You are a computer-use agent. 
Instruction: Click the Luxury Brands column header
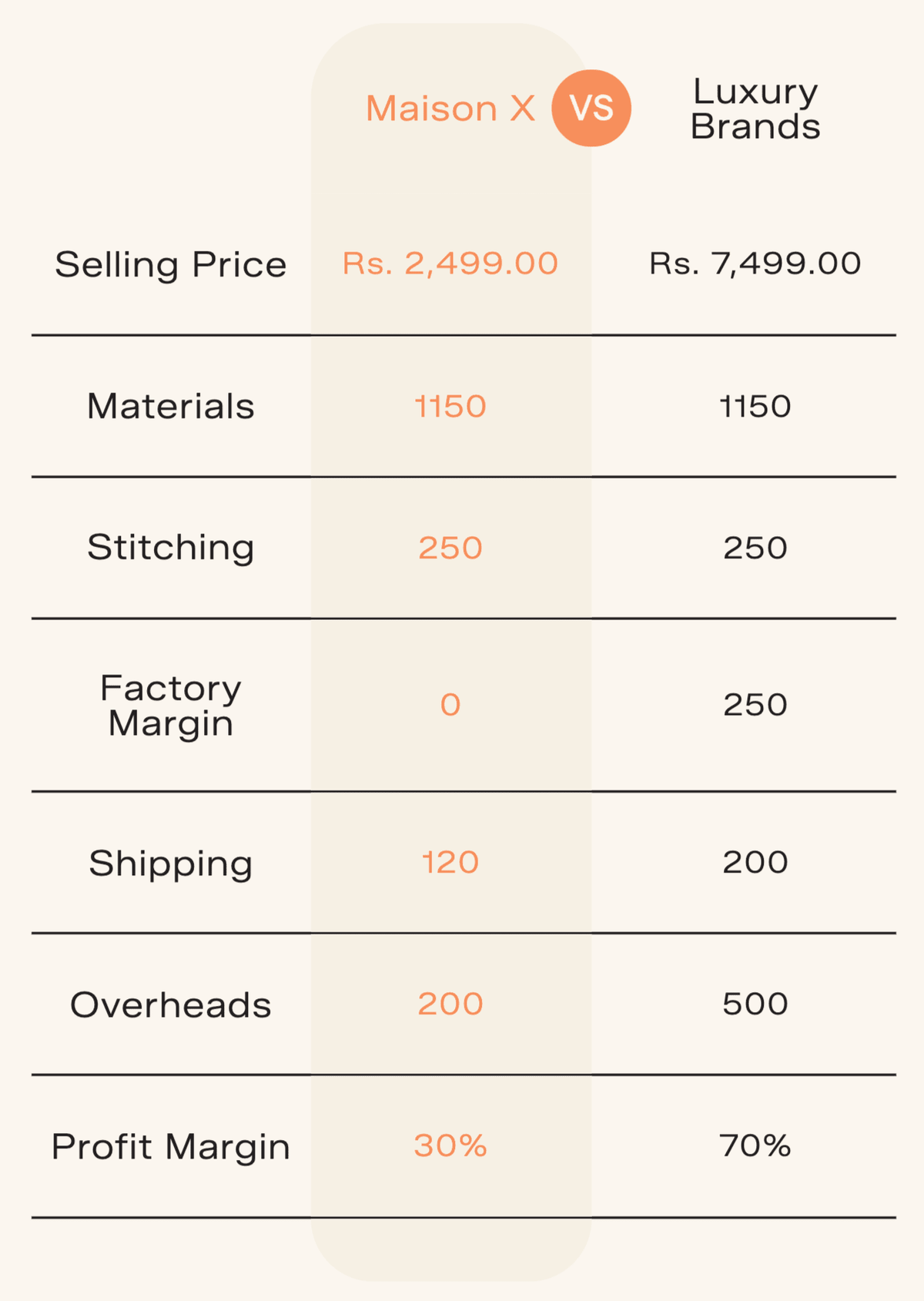point(755,109)
